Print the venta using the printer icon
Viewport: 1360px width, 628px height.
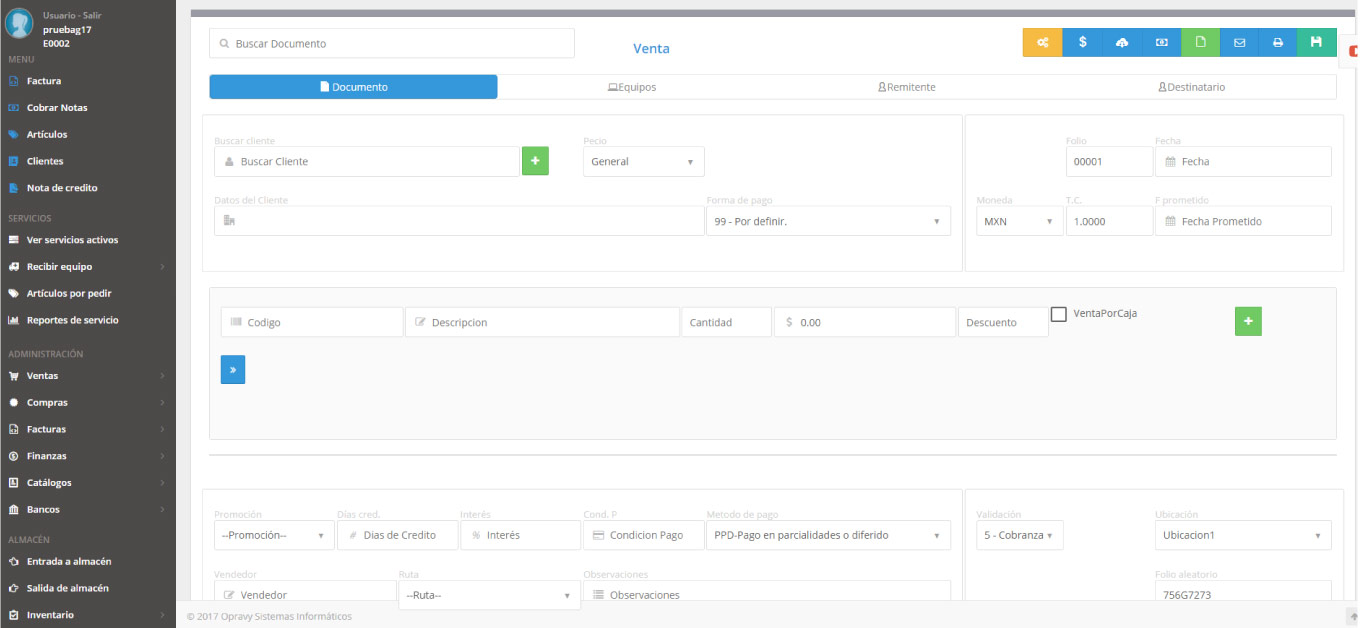1278,42
